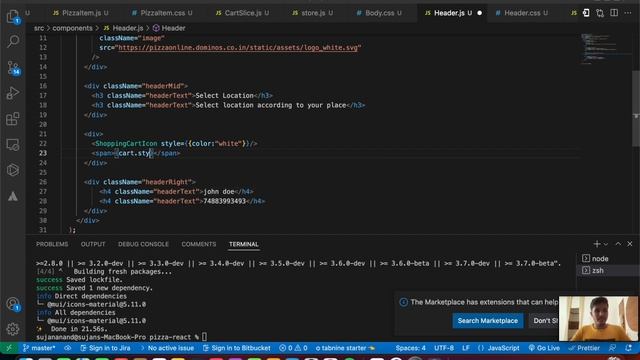Change end of line sequence LF

point(466,348)
